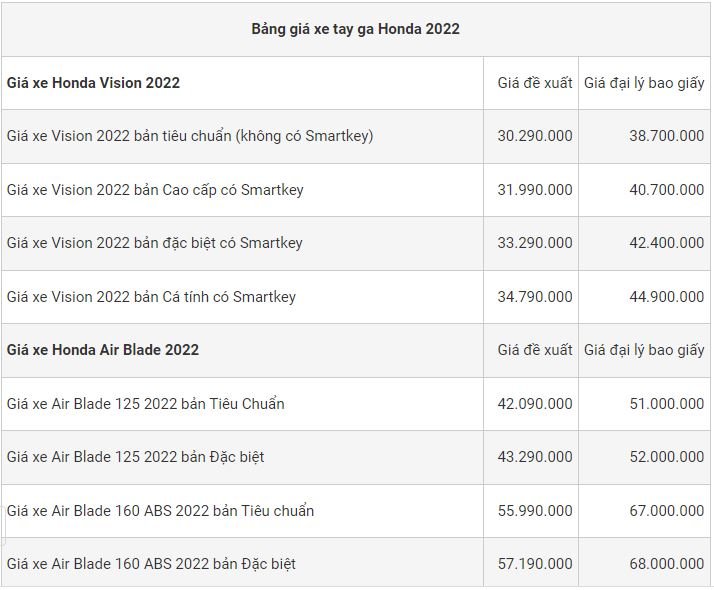Click the Vision 2022 bản Cá tính label
This screenshot has height=590, width=714.
point(151,297)
